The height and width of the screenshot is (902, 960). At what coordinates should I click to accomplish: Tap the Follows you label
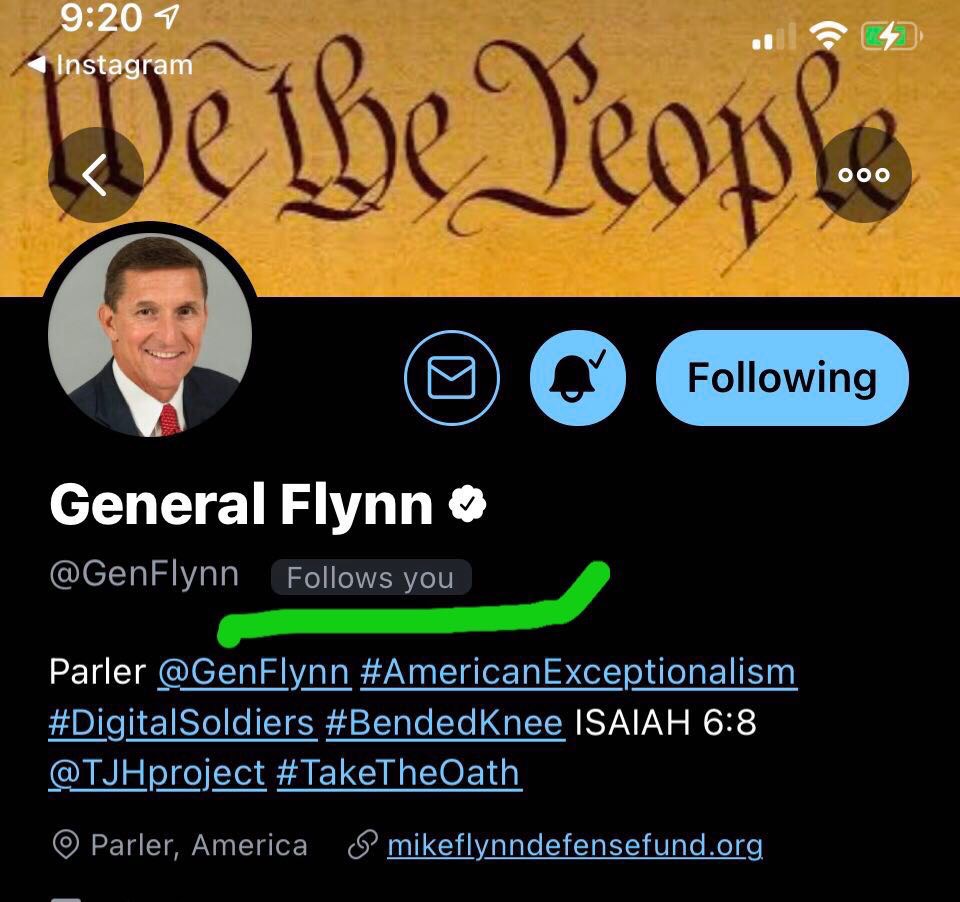(370, 578)
